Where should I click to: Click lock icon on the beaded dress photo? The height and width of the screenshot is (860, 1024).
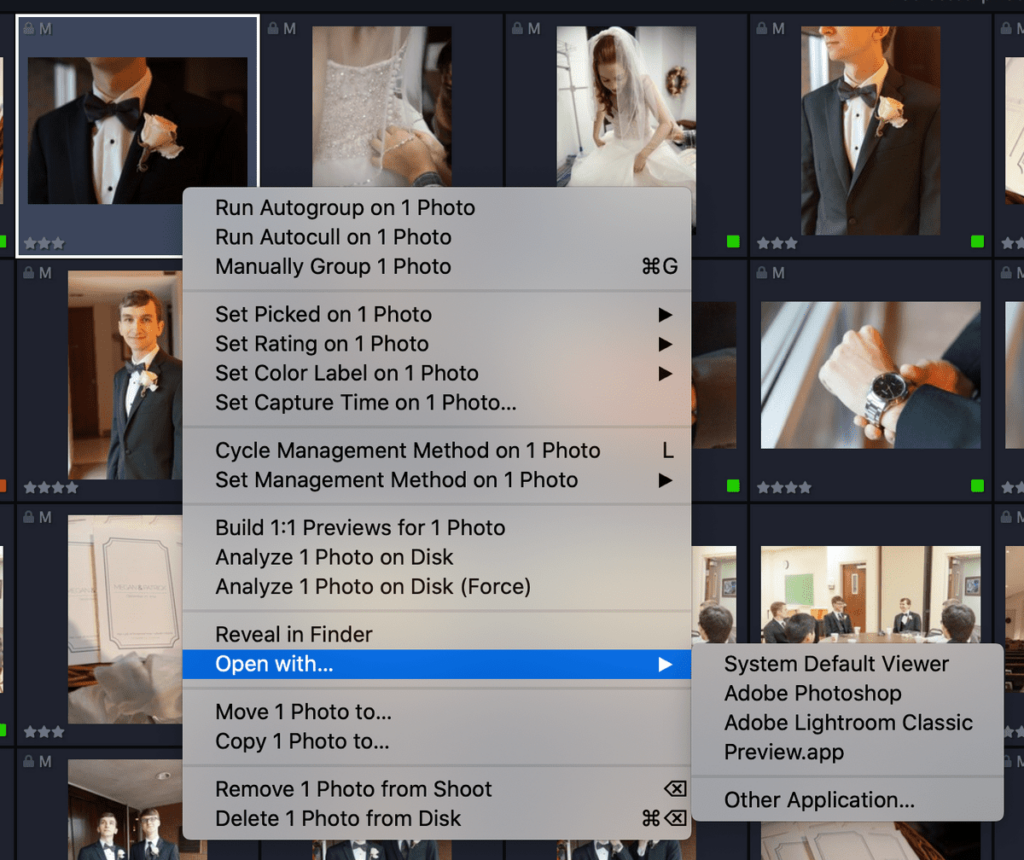pos(273,29)
